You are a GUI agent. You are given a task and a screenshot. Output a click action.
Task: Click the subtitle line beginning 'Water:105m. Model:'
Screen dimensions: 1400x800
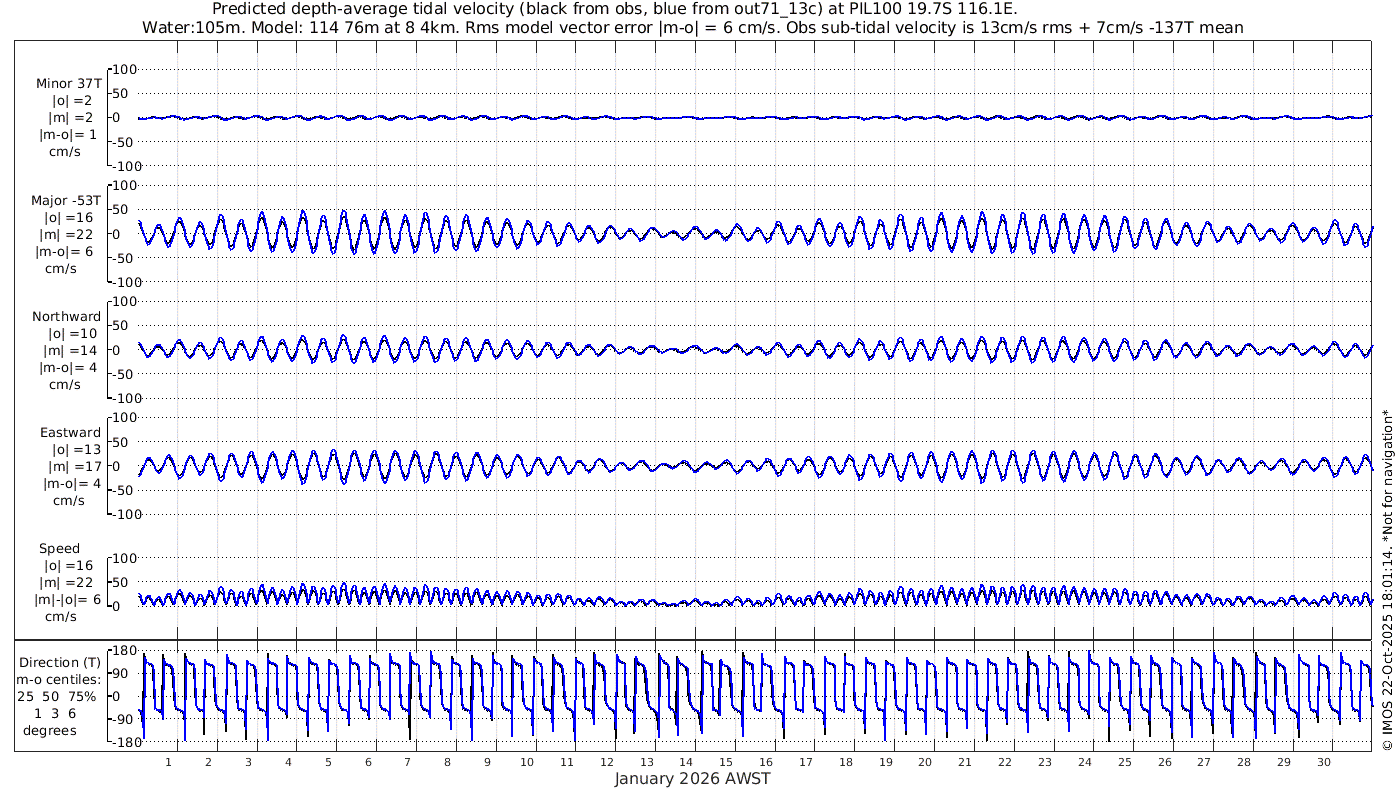coord(691,27)
